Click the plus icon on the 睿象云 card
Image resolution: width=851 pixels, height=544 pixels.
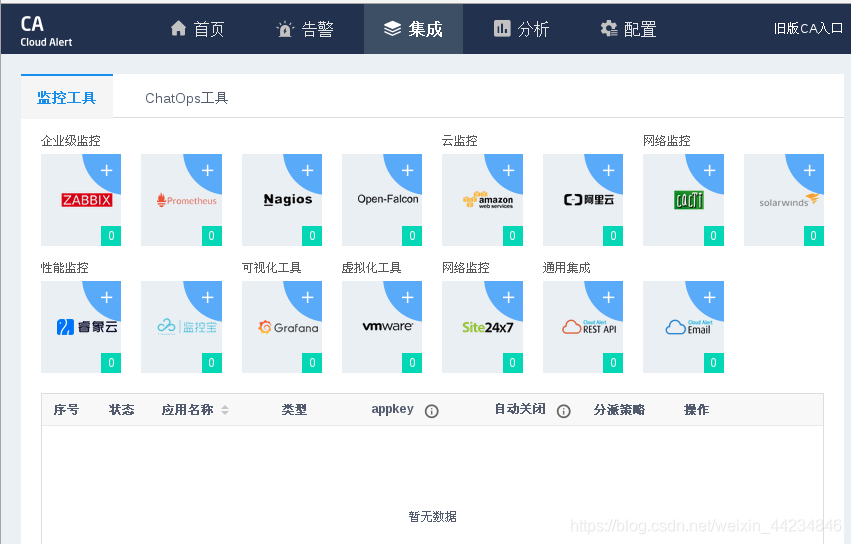(x=106, y=298)
